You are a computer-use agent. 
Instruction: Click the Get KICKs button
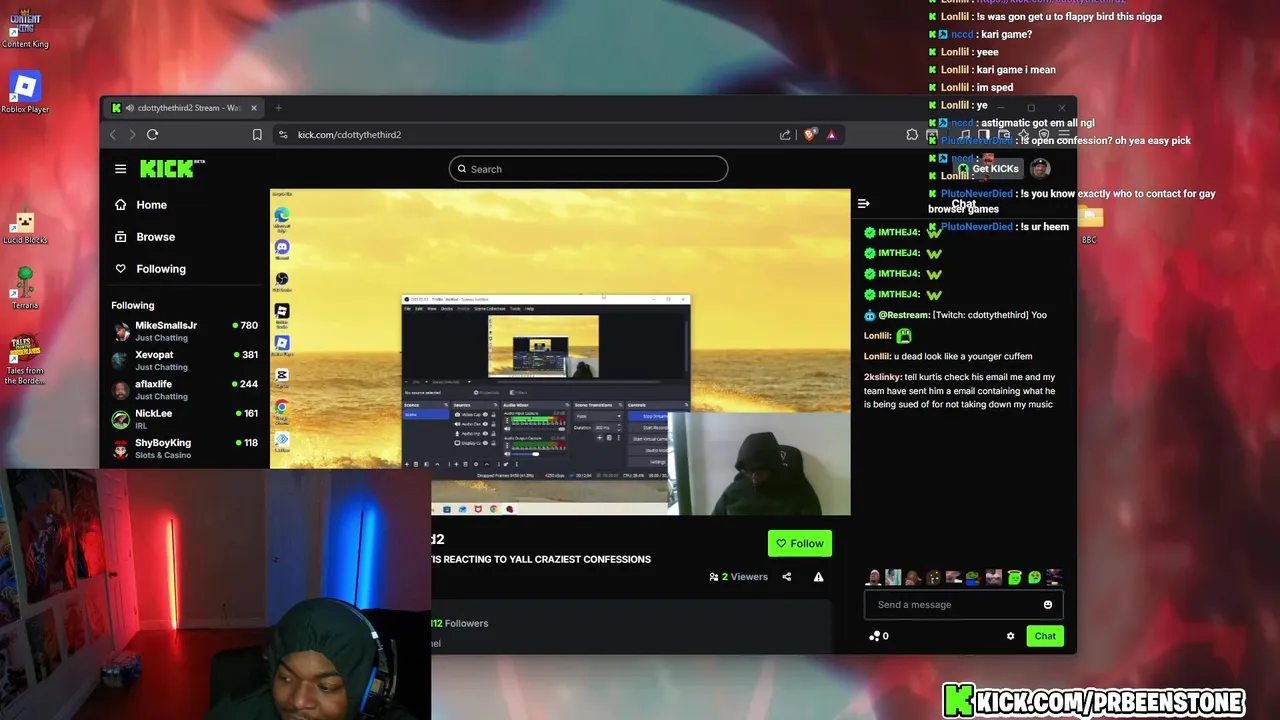[988, 168]
